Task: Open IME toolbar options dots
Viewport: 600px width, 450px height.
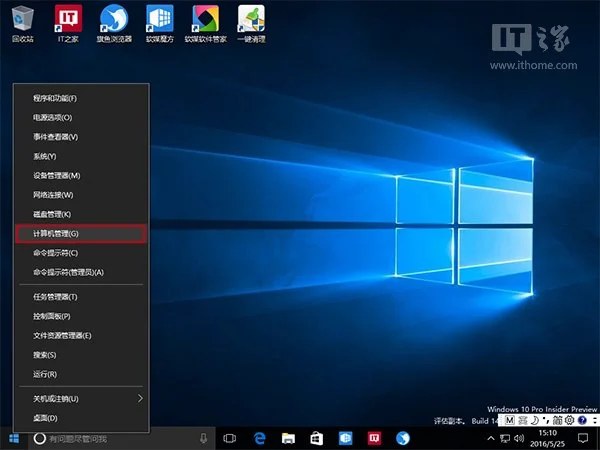Action: point(595,420)
